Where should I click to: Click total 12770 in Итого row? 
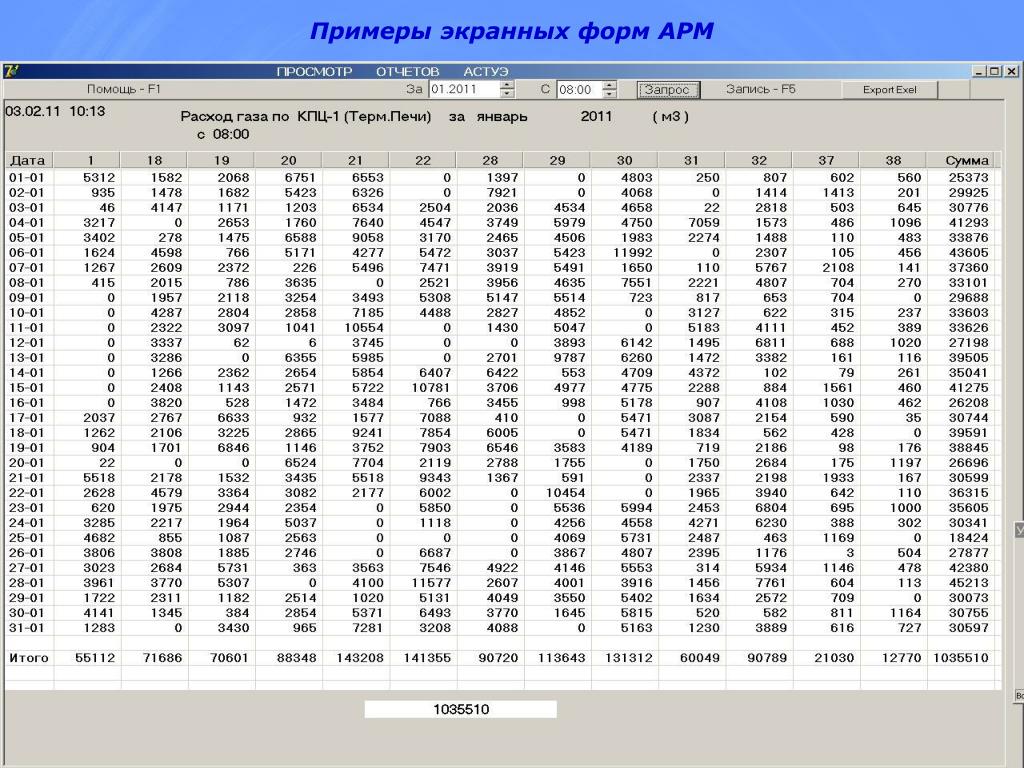point(901,658)
